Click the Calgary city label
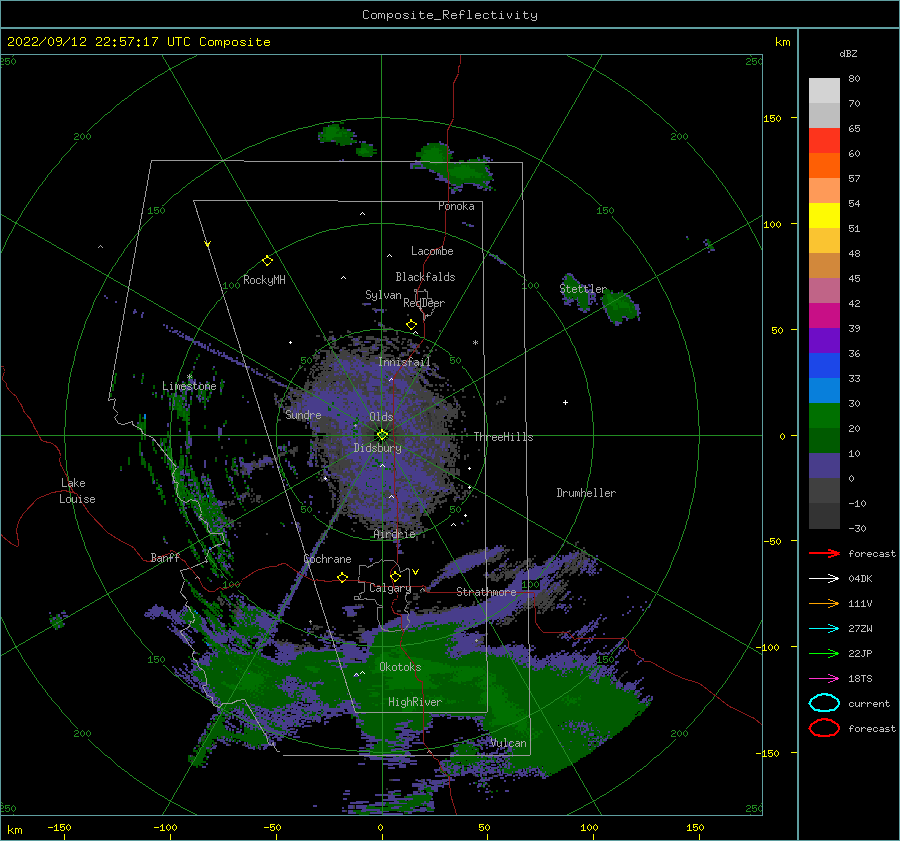Screen dimensions: 900x841 (390, 588)
